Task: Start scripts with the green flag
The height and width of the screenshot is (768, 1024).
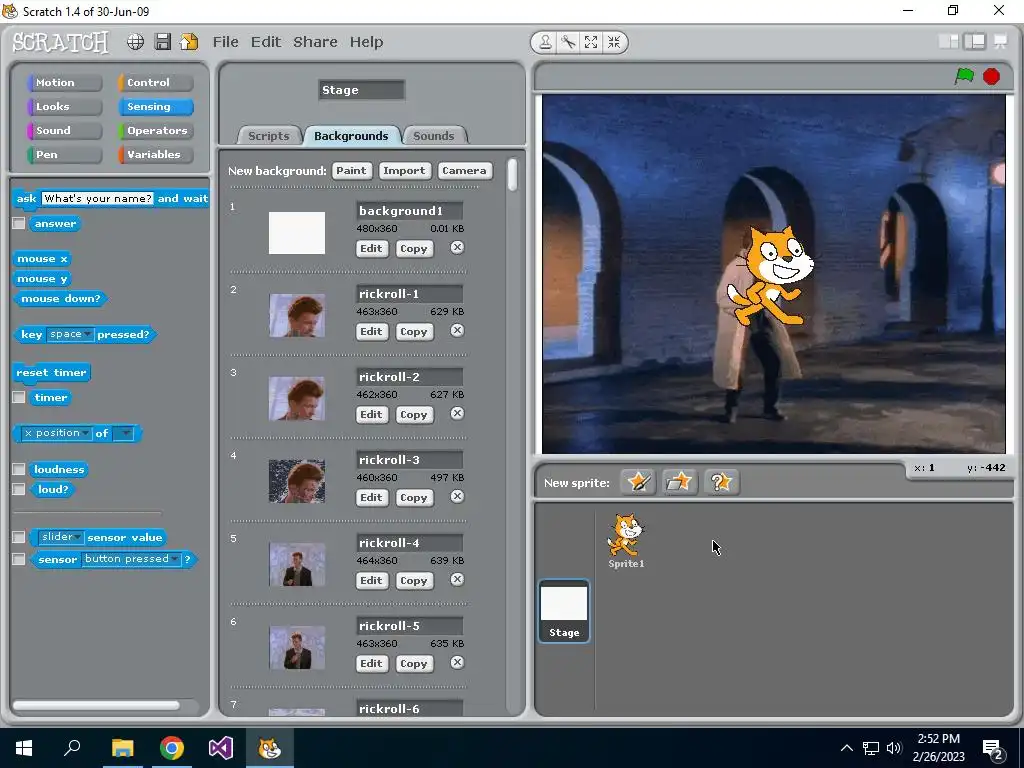Action: click(964, 76)
